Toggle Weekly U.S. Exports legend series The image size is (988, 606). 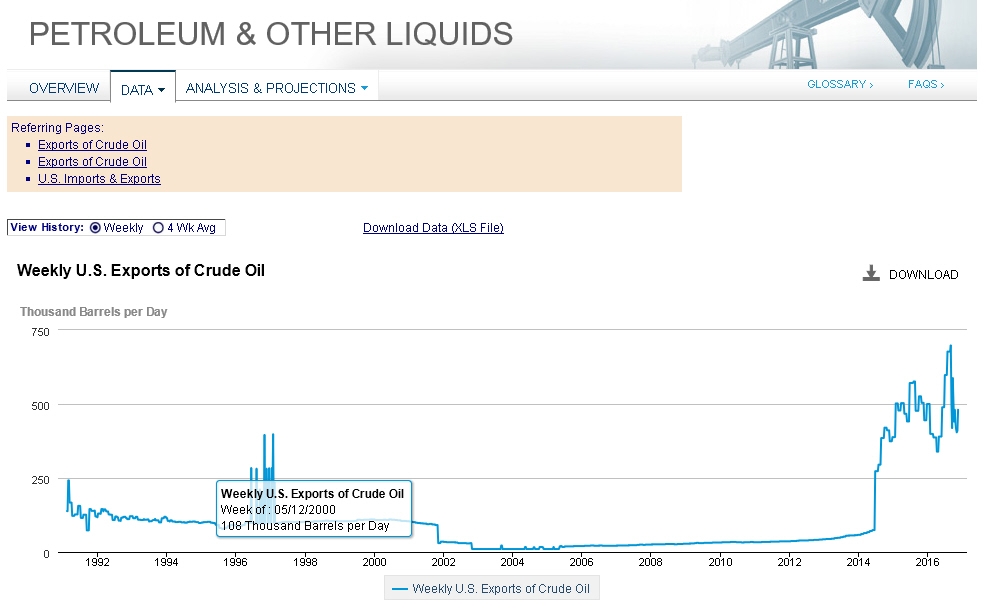pos(494,589)
